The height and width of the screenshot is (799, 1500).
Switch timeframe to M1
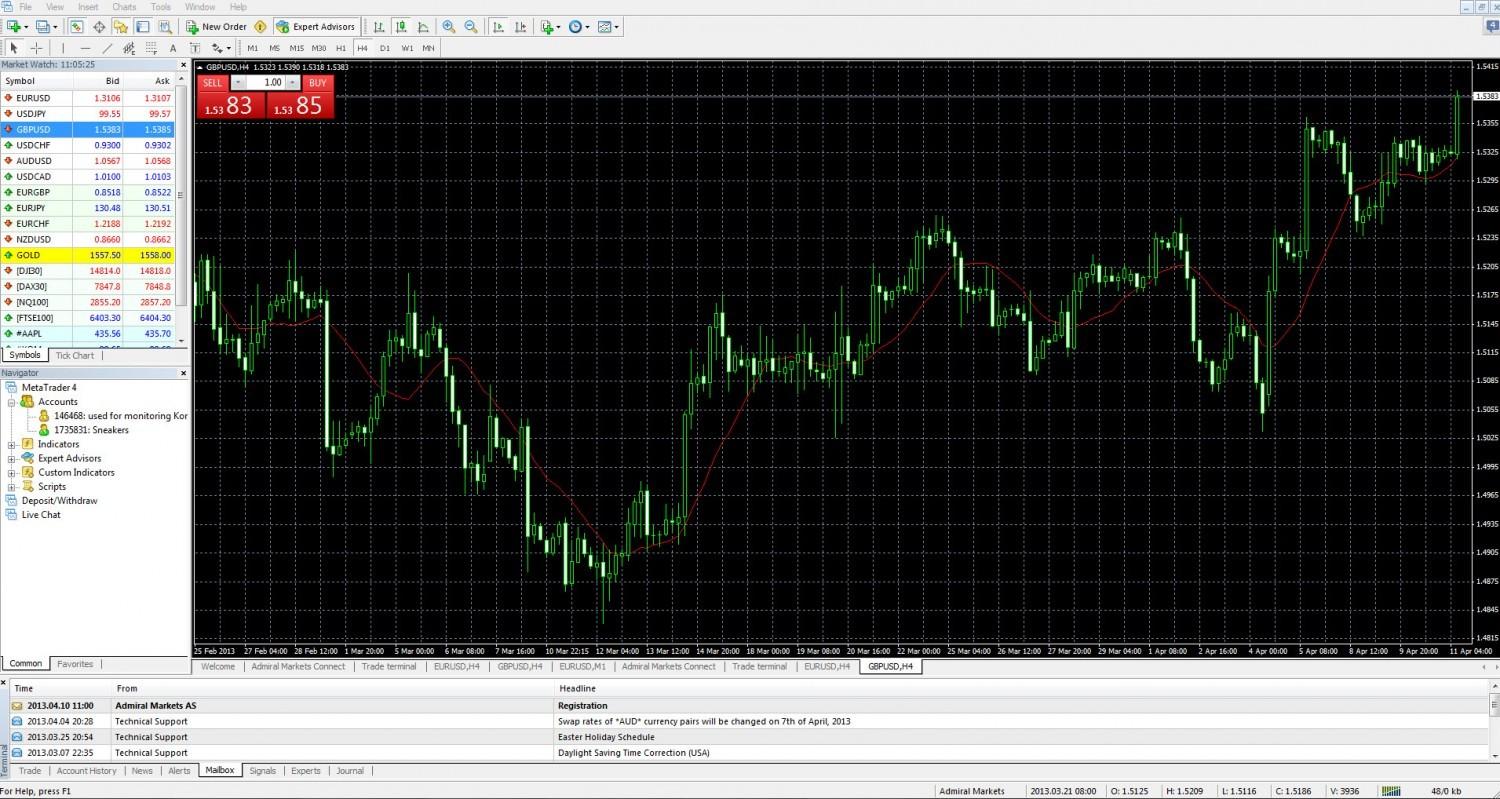point(252,48)
